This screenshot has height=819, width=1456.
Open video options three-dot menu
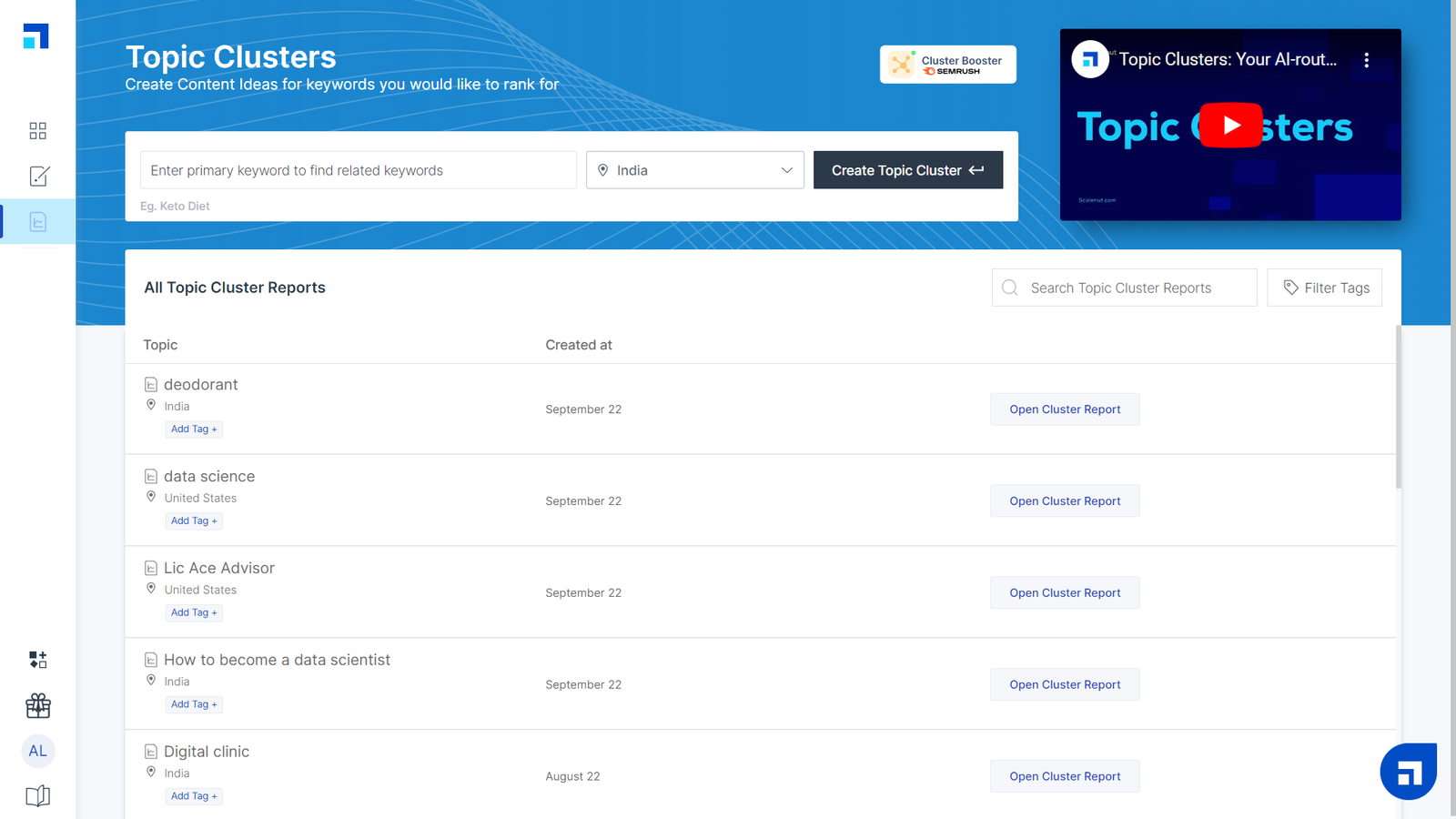click(x=1366, y=60)
